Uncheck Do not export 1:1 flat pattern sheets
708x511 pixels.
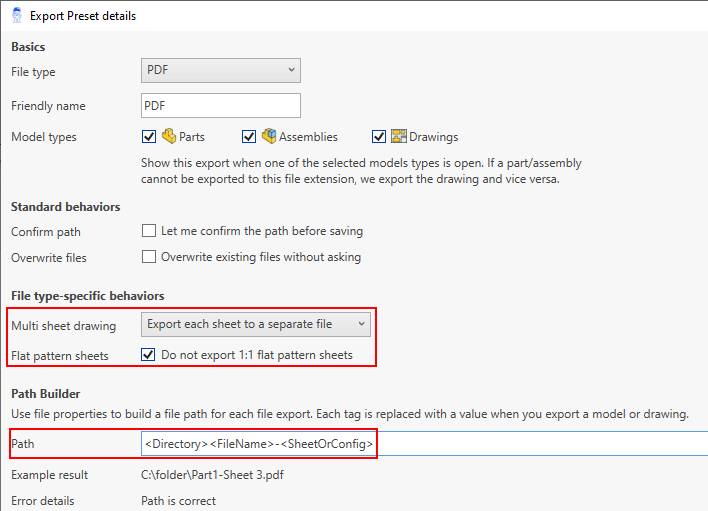tap(149, 354)
